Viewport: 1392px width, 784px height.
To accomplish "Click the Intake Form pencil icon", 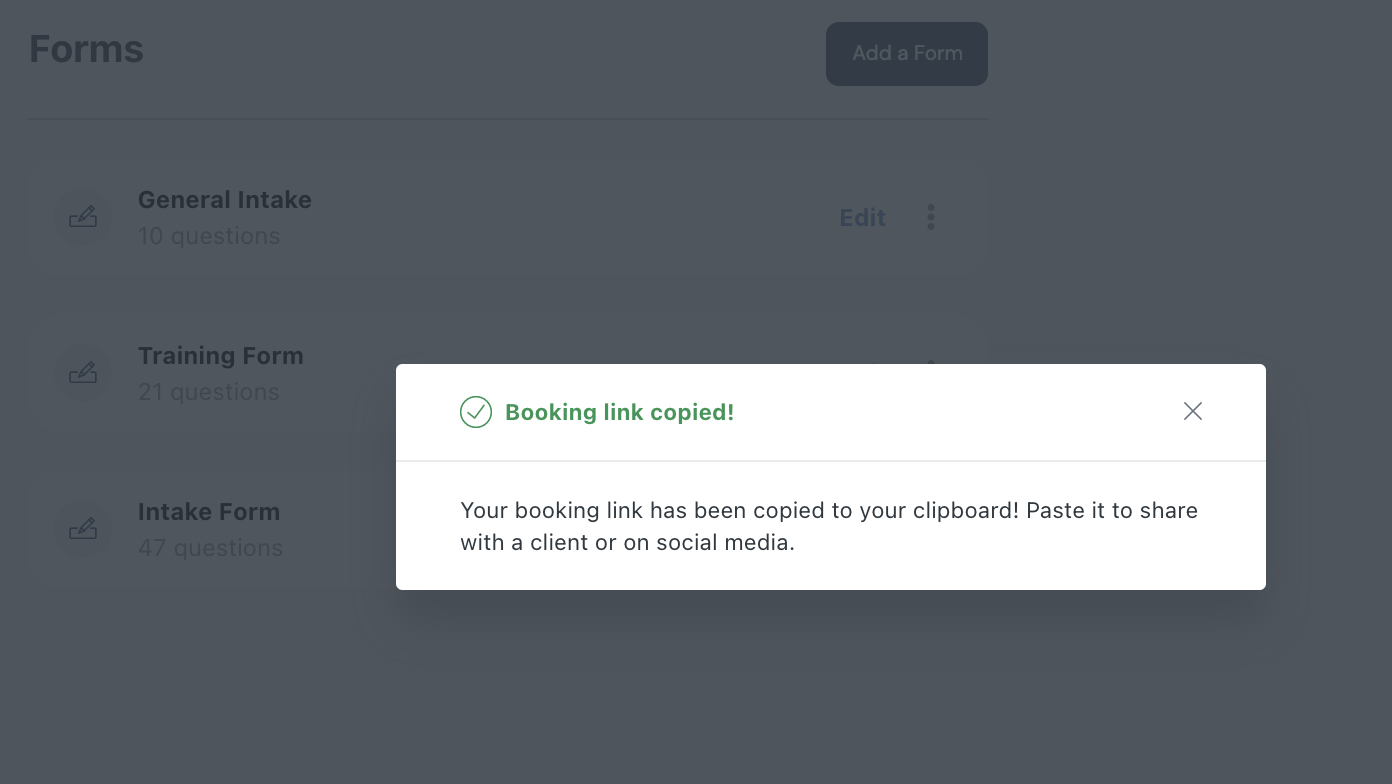I will pyautogui.click(x=83, y=529).
